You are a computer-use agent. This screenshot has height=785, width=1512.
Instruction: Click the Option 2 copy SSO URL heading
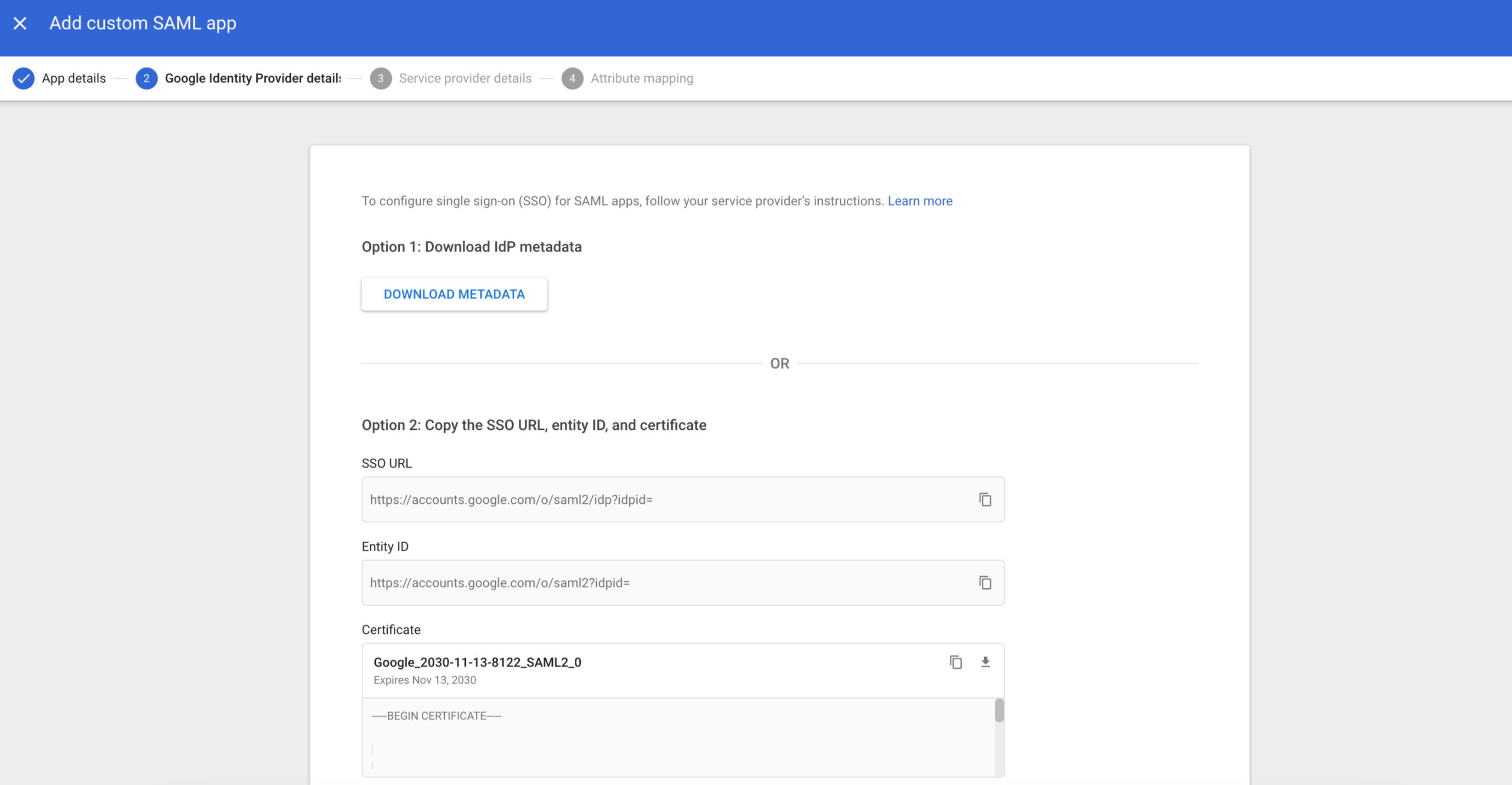533,426
